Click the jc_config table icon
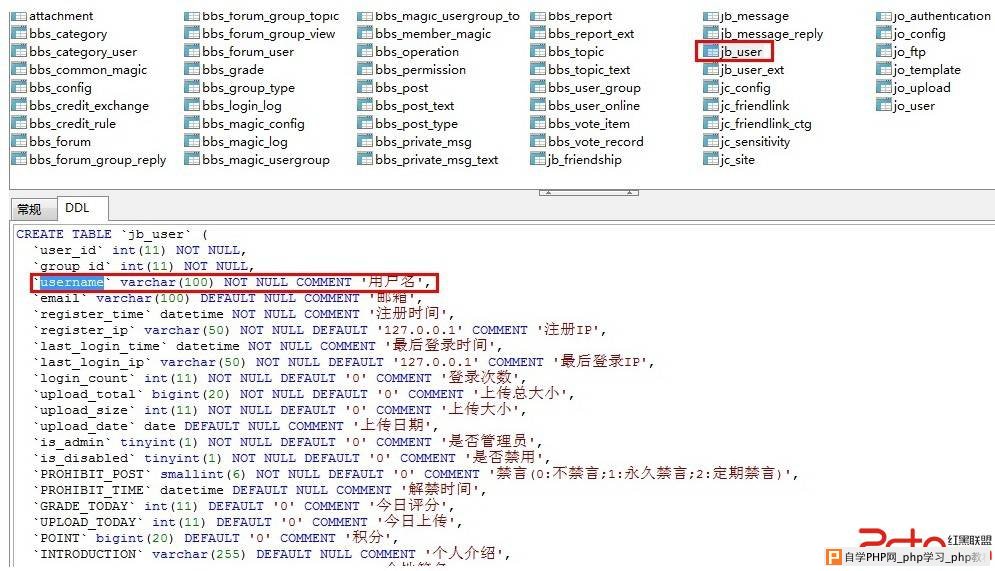This screenshot has width=995, height=571. [711, 88]
